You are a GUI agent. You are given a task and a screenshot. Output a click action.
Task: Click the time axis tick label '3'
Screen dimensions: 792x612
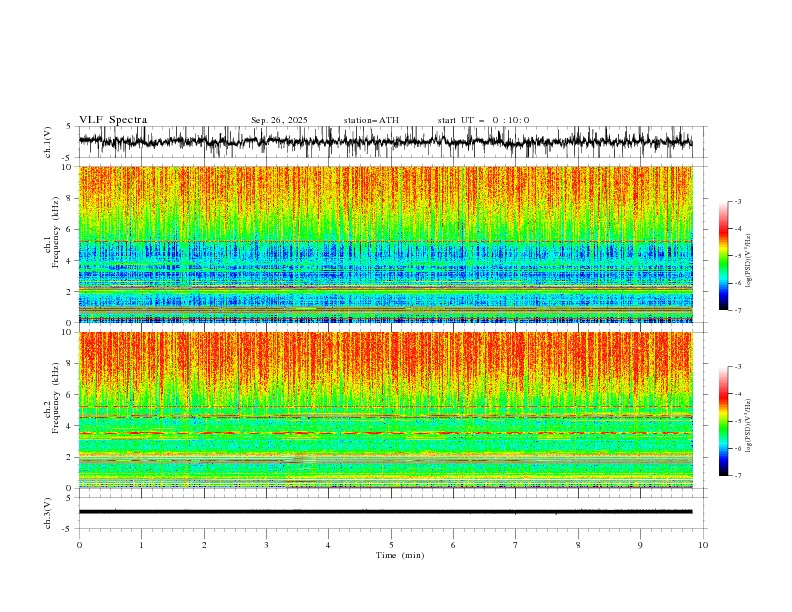266,545
